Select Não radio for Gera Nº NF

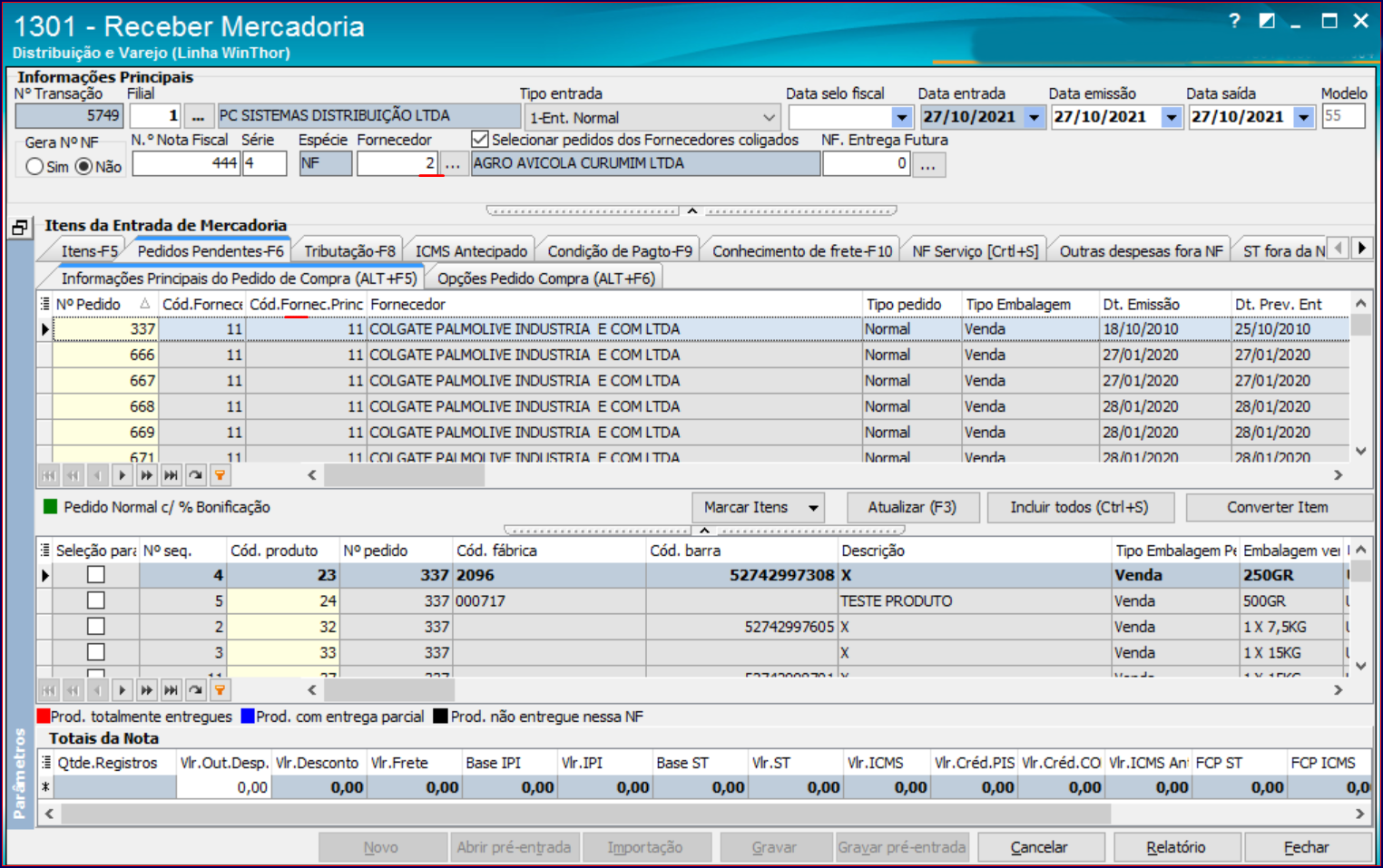83,167
